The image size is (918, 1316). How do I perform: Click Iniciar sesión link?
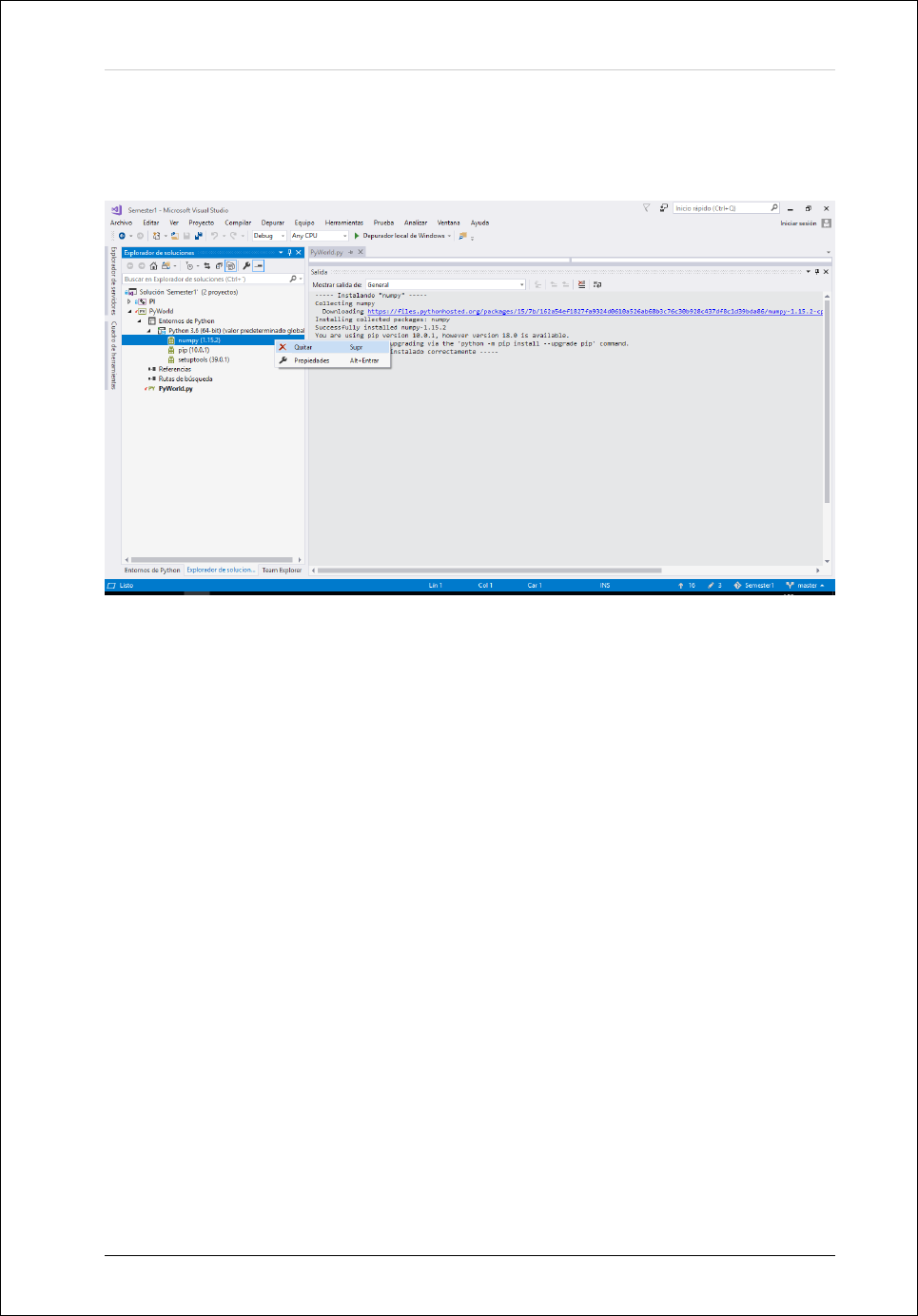(x=798, y=223)
